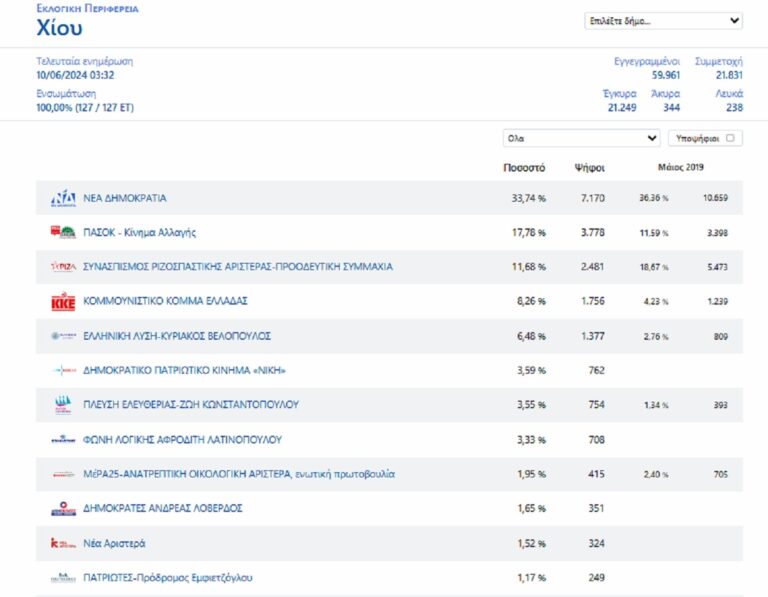Click the Εγγεγραμμένοι value 59.961
This screenshot has width=768, height=597.
tap(666, 75)
